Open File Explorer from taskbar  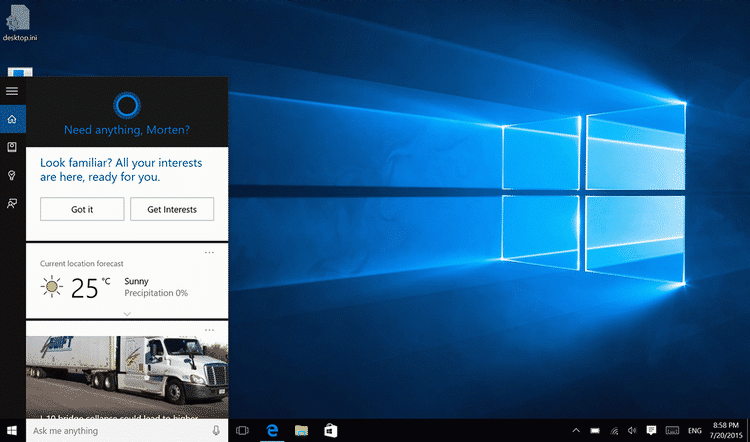[x=301, y=431]
